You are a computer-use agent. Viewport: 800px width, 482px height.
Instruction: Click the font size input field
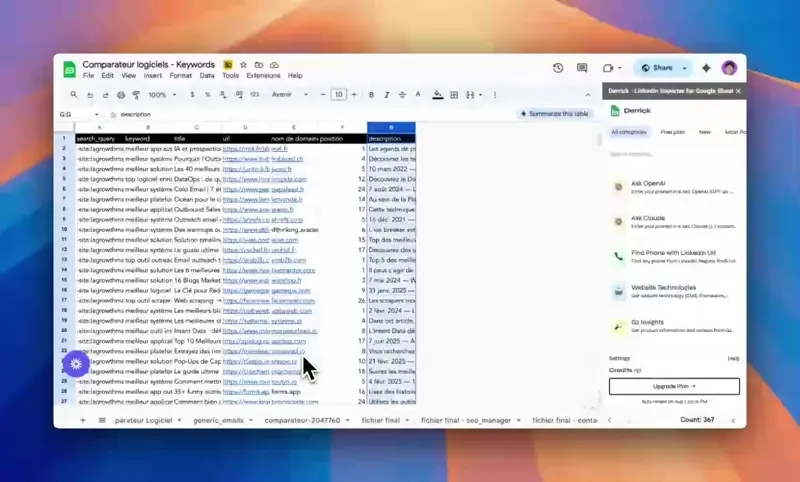tap(339, 95)
